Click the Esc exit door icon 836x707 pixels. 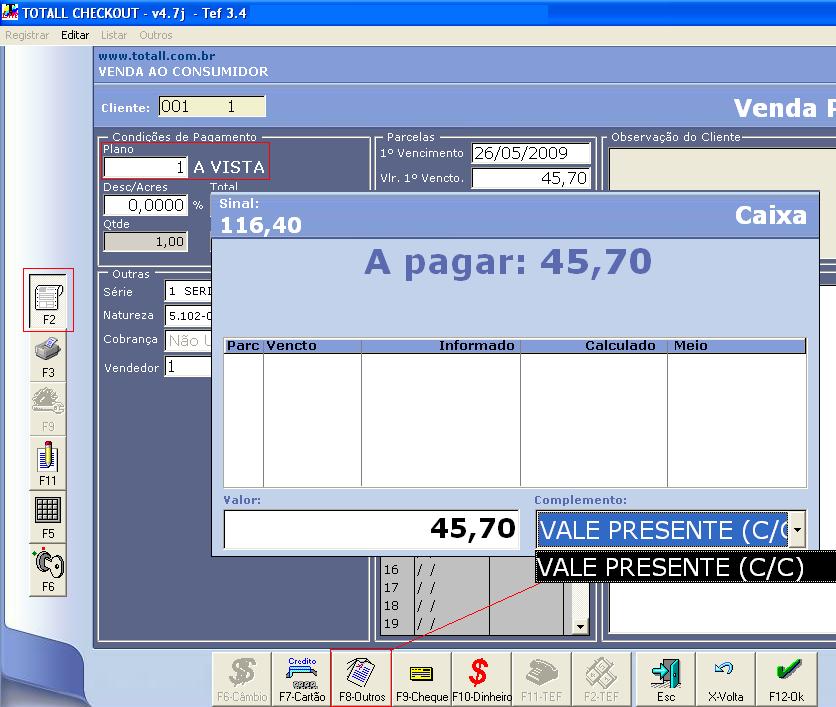(665, 677)
